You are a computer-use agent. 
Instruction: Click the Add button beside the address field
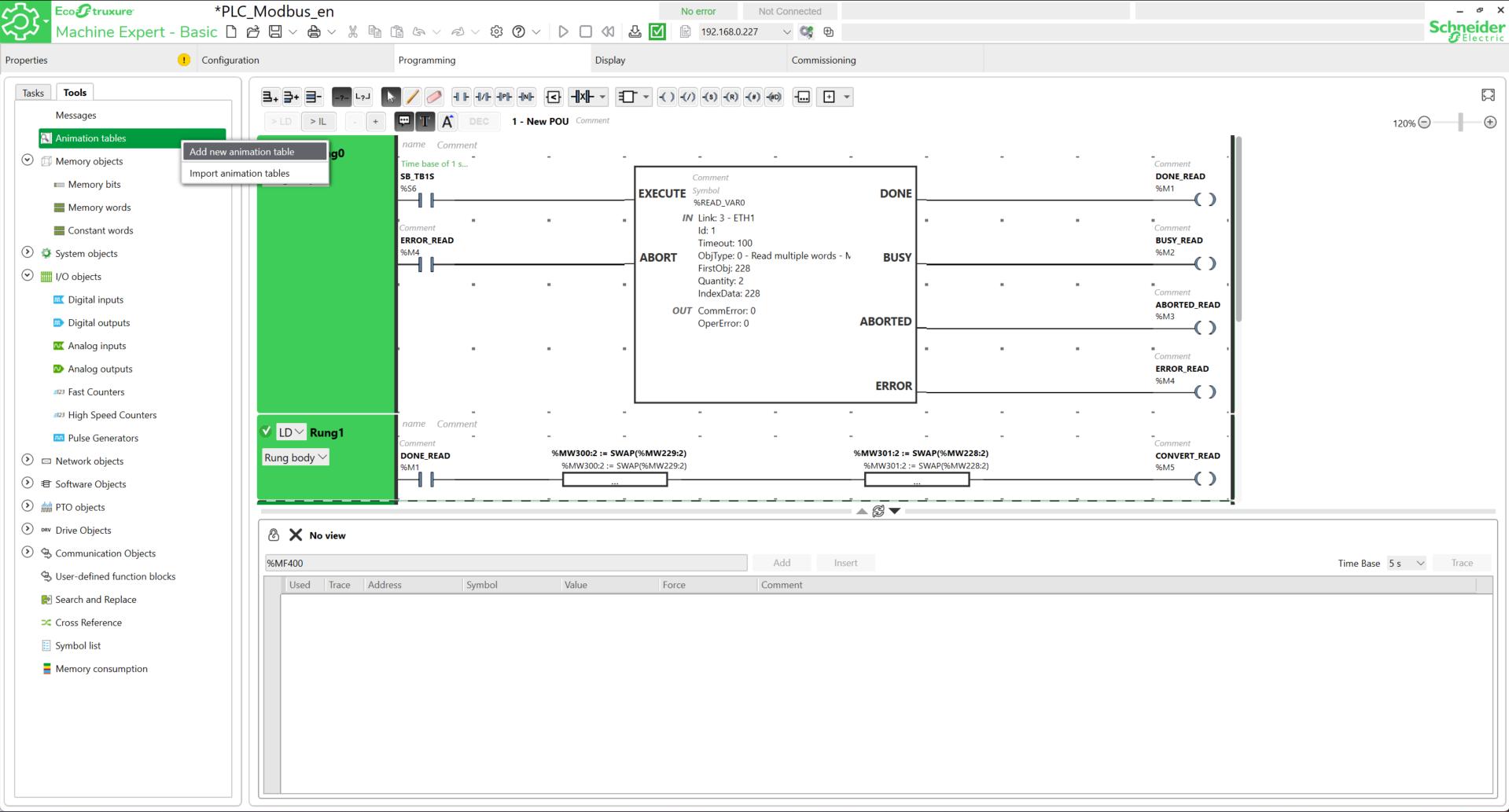point(782,563)
